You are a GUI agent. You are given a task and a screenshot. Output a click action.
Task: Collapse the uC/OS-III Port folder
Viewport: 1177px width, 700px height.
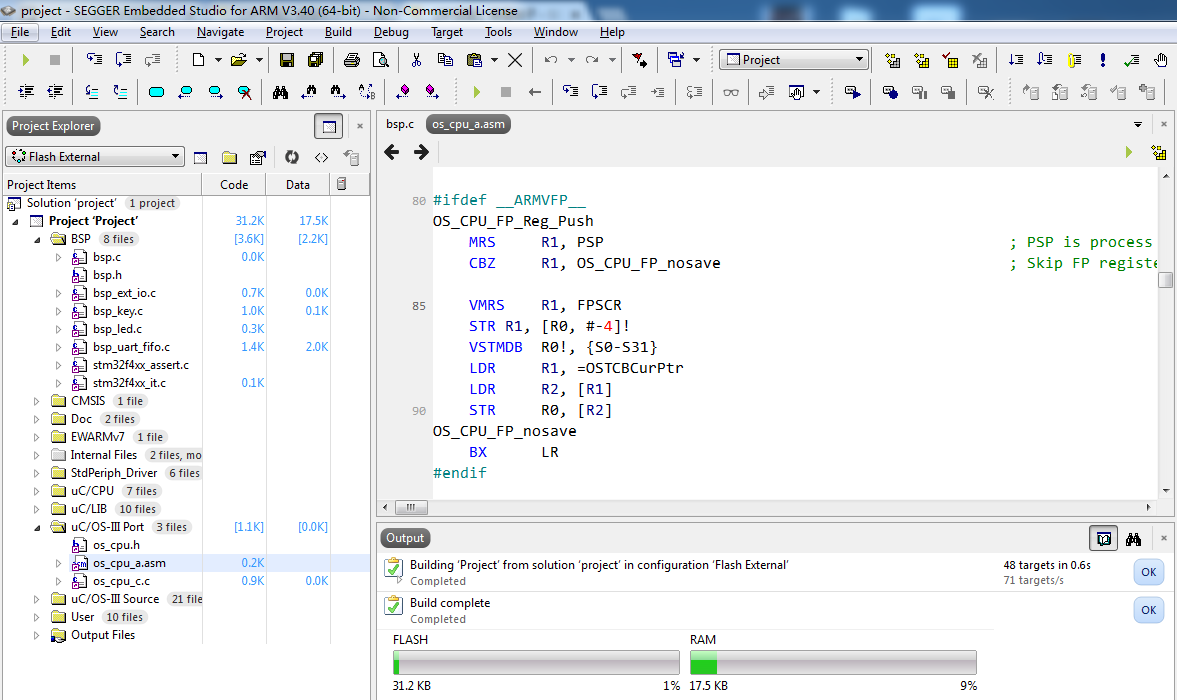(x=37, y=527)
